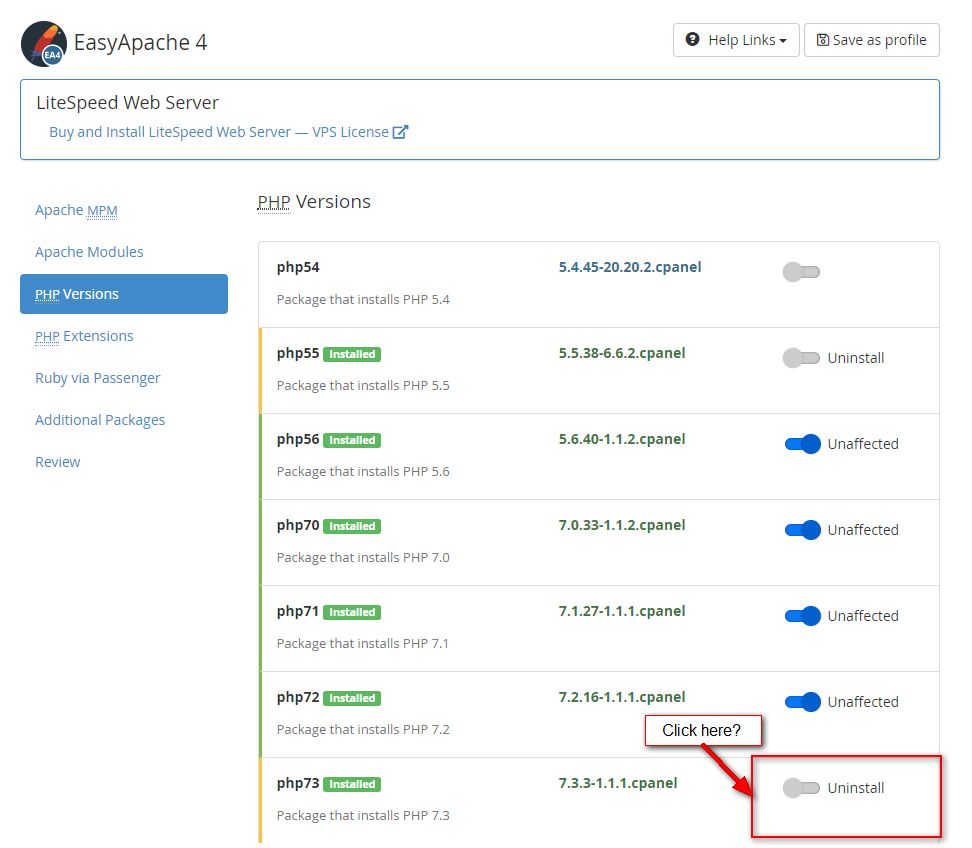Disable the php71 toggle

point(803,616)
